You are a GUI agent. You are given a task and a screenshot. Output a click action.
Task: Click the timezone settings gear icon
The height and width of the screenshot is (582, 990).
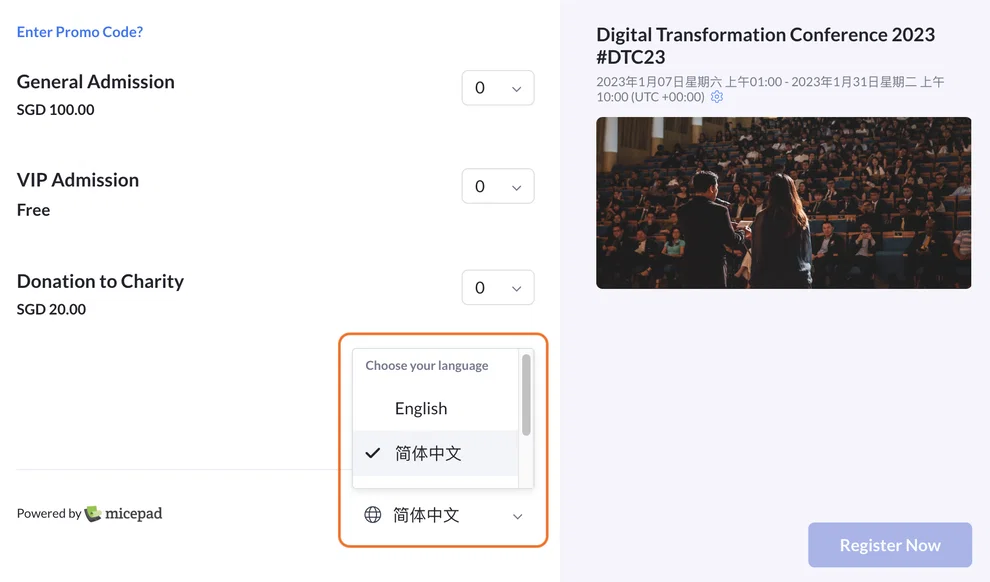[x=717, y=97]
